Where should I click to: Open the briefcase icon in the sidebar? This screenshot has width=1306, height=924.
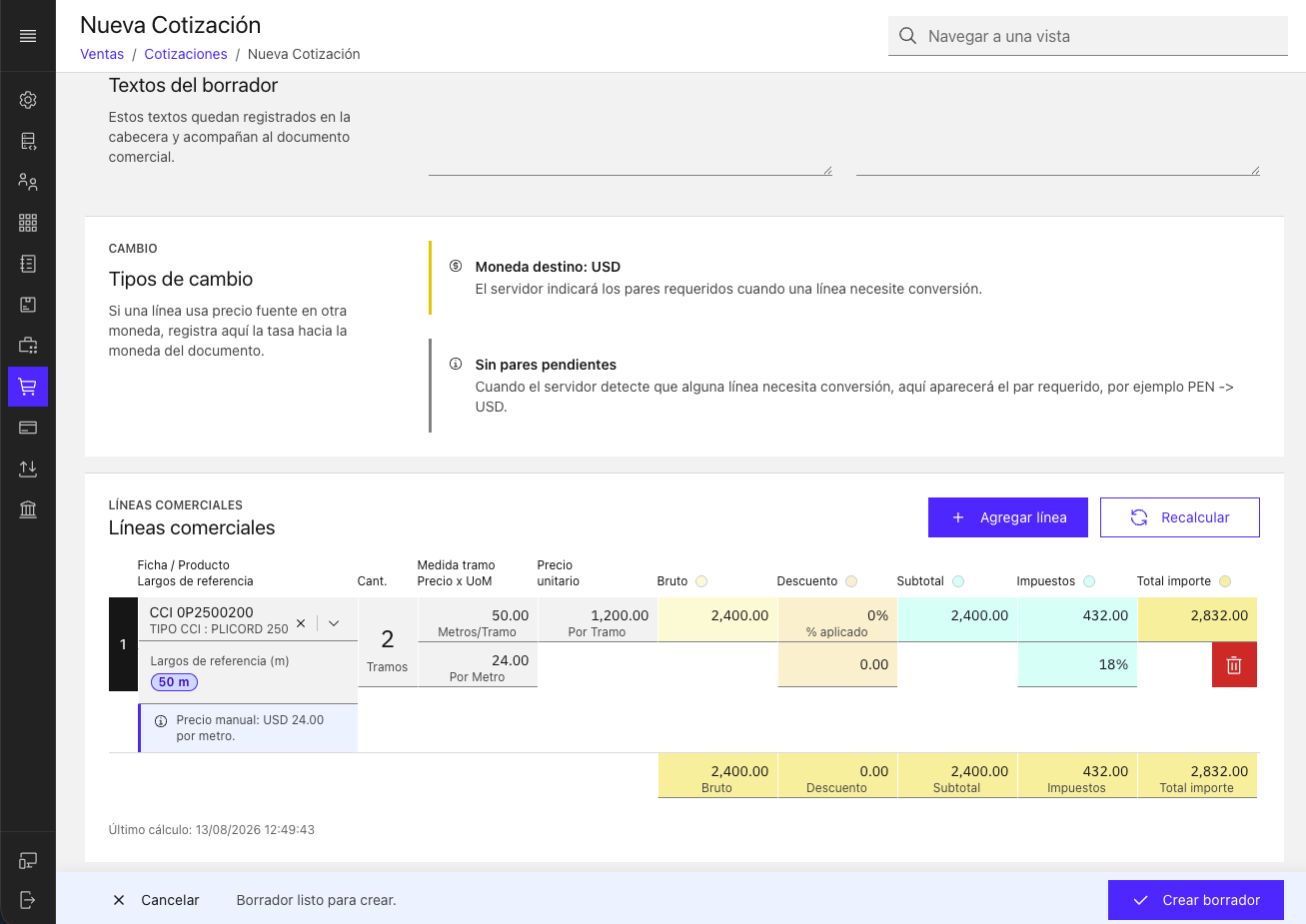click(x=28, y=346)
